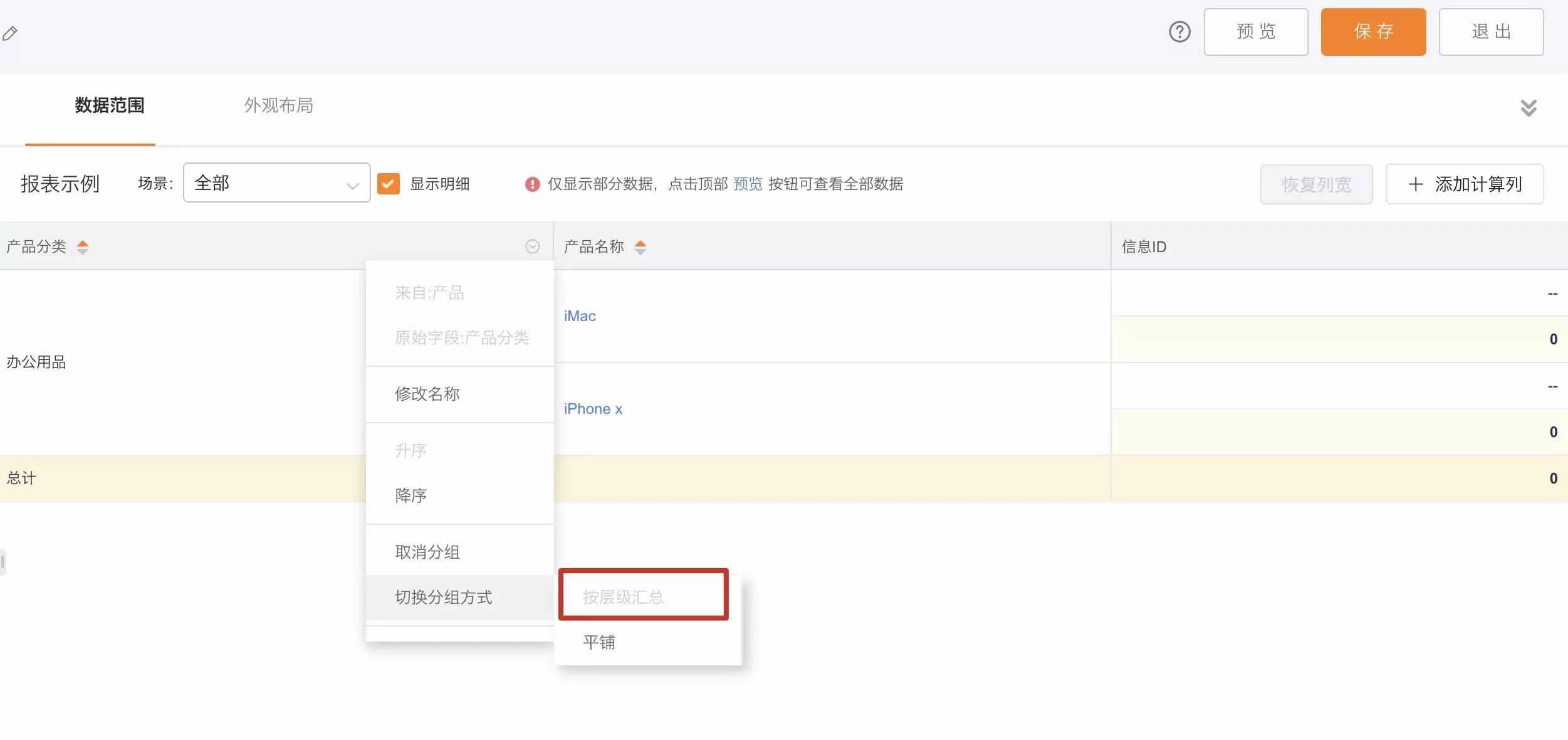Click the 添加计算列 button
Image resolution: width=1568 pixels, height=740 pixels.
1465,184
